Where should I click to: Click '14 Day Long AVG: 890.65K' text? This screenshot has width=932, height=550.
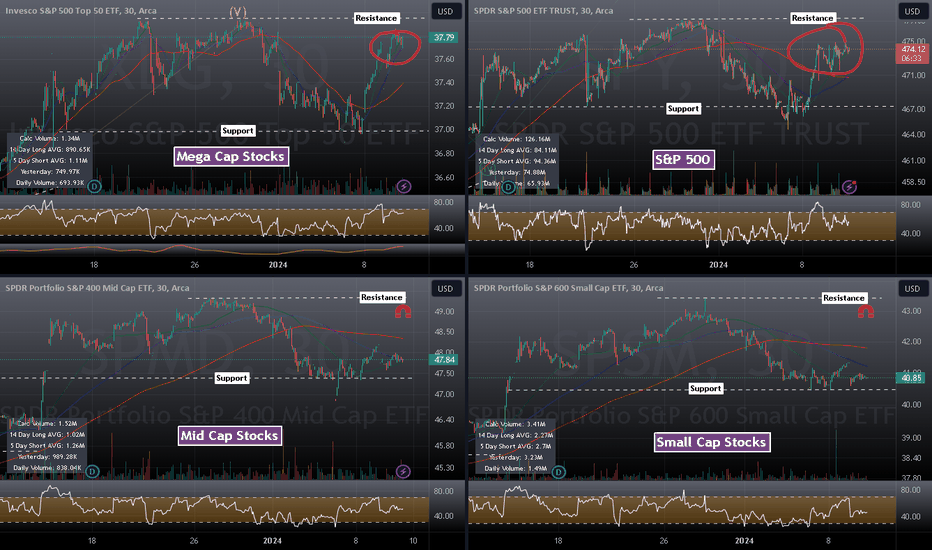point(50,150)
